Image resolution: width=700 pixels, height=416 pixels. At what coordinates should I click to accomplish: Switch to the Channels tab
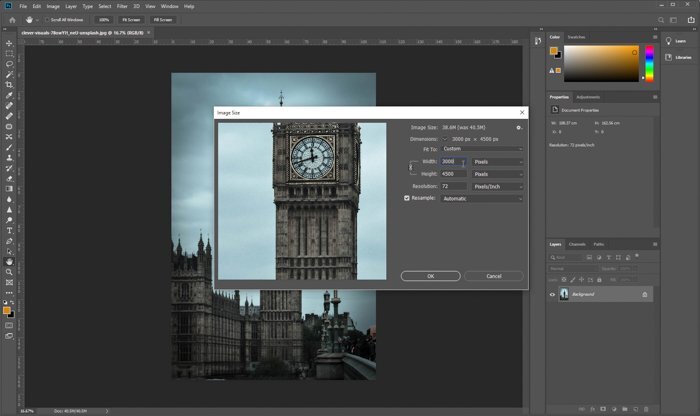[x=577, y=244]
